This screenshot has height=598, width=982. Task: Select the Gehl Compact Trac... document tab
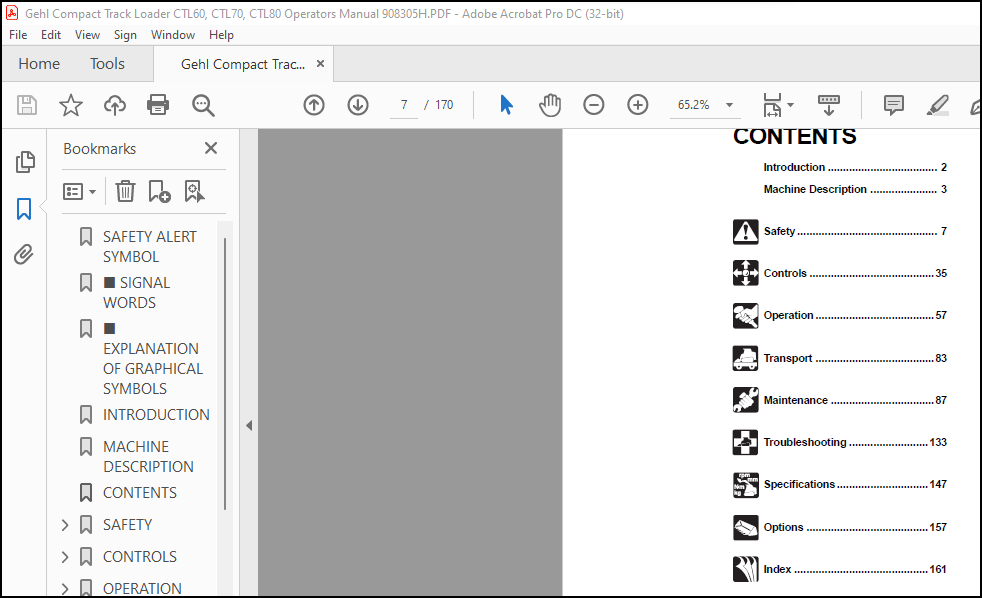point(243,64)
